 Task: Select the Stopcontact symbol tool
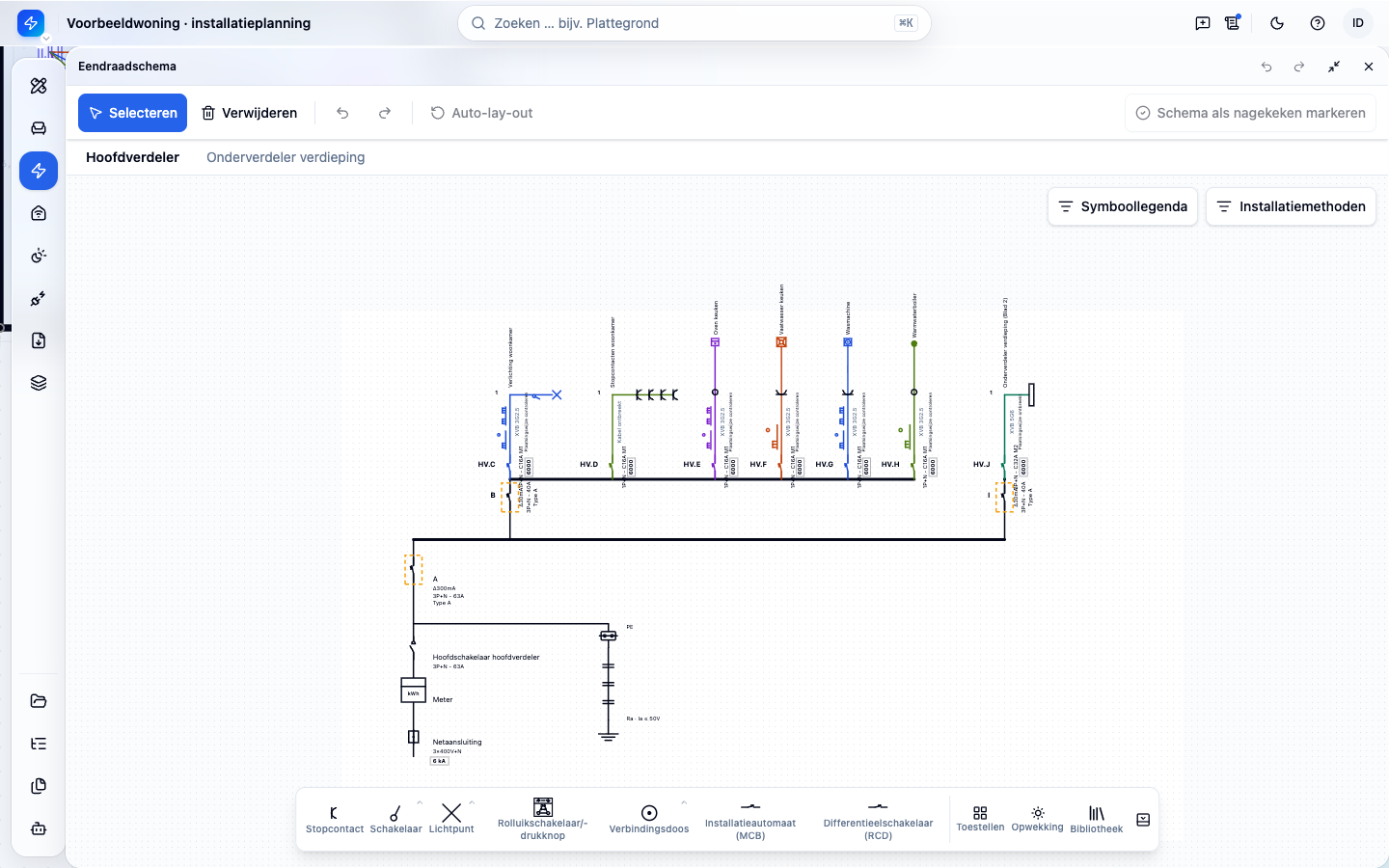(x=335, y=820)
